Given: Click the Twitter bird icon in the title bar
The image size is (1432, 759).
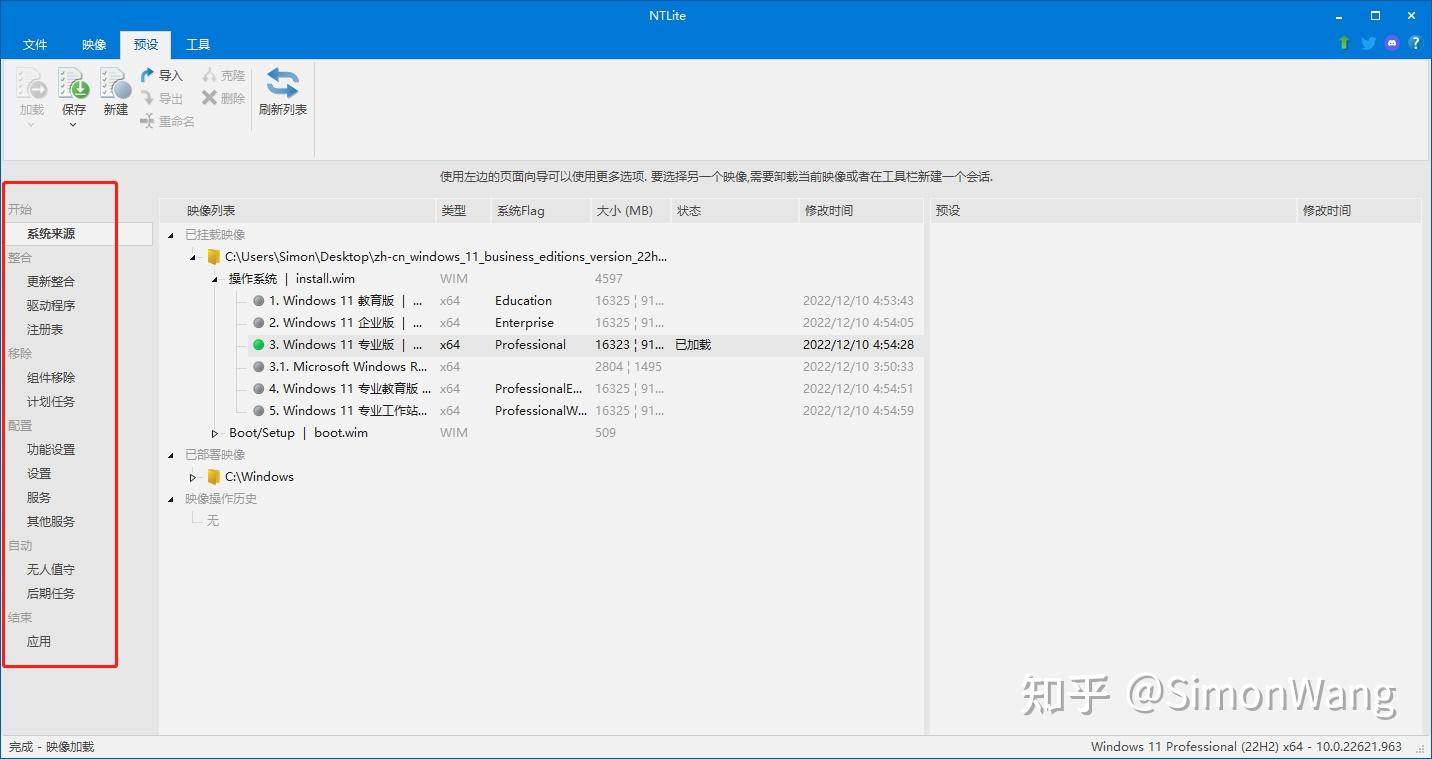Looking at the screenshot, I should click(x=1367, y=43).
